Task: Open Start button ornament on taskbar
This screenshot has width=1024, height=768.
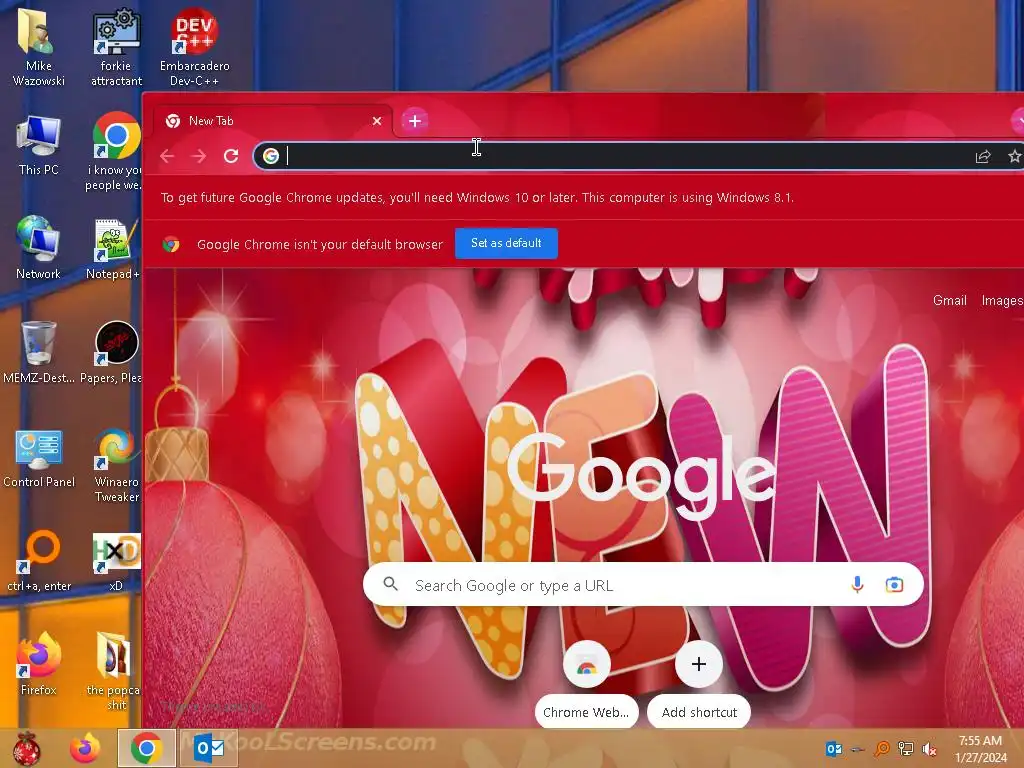Action: coord(27,748)
